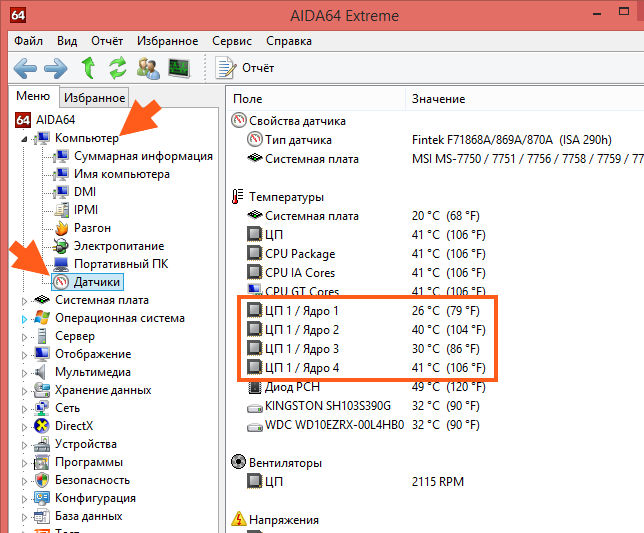Click the Сеть network icon

[x=42, y=408]
